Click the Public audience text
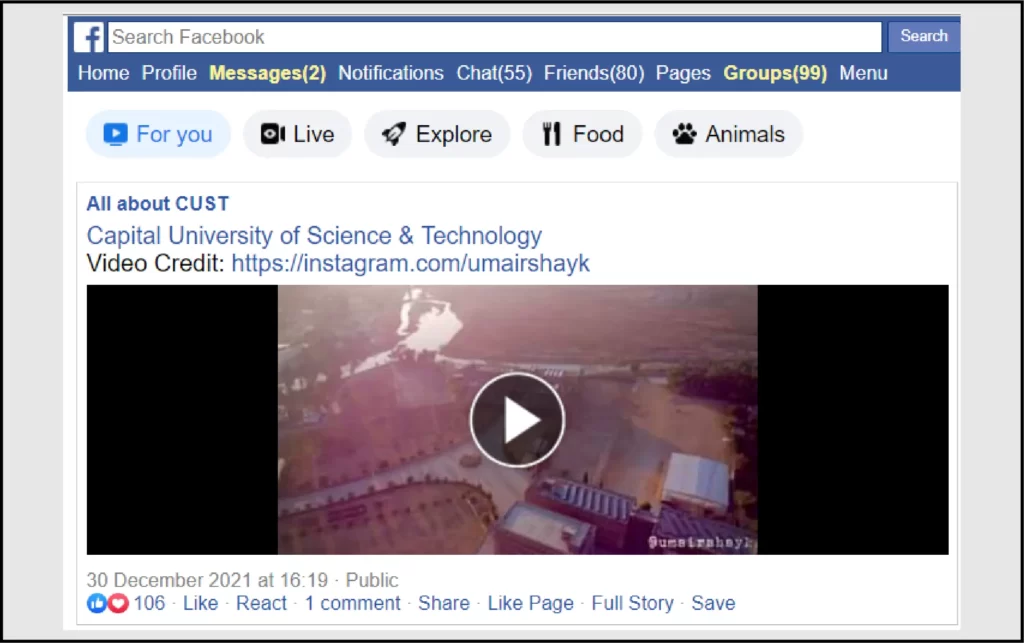The image size is (1024, 643). (x=372, y=580)
